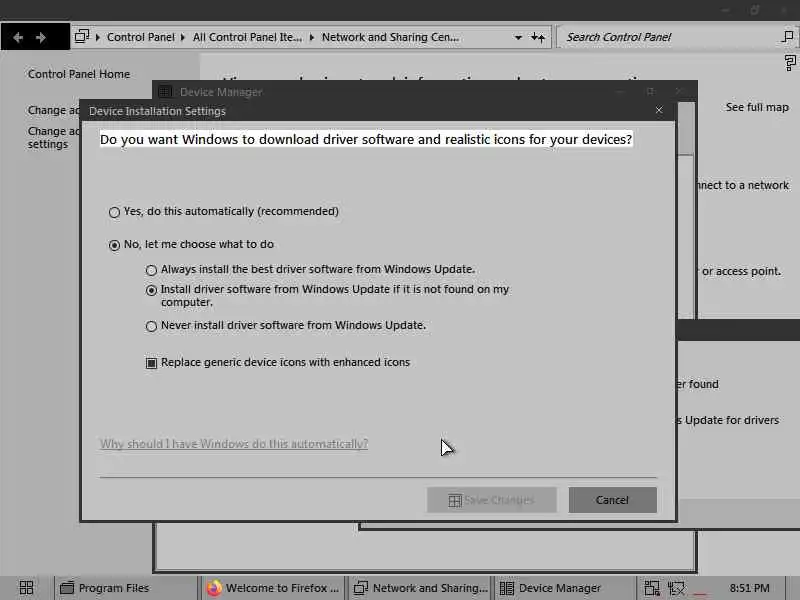Open 'See full map' link
The height and width of the screenshot is (600, 800).
coord(757,107)
